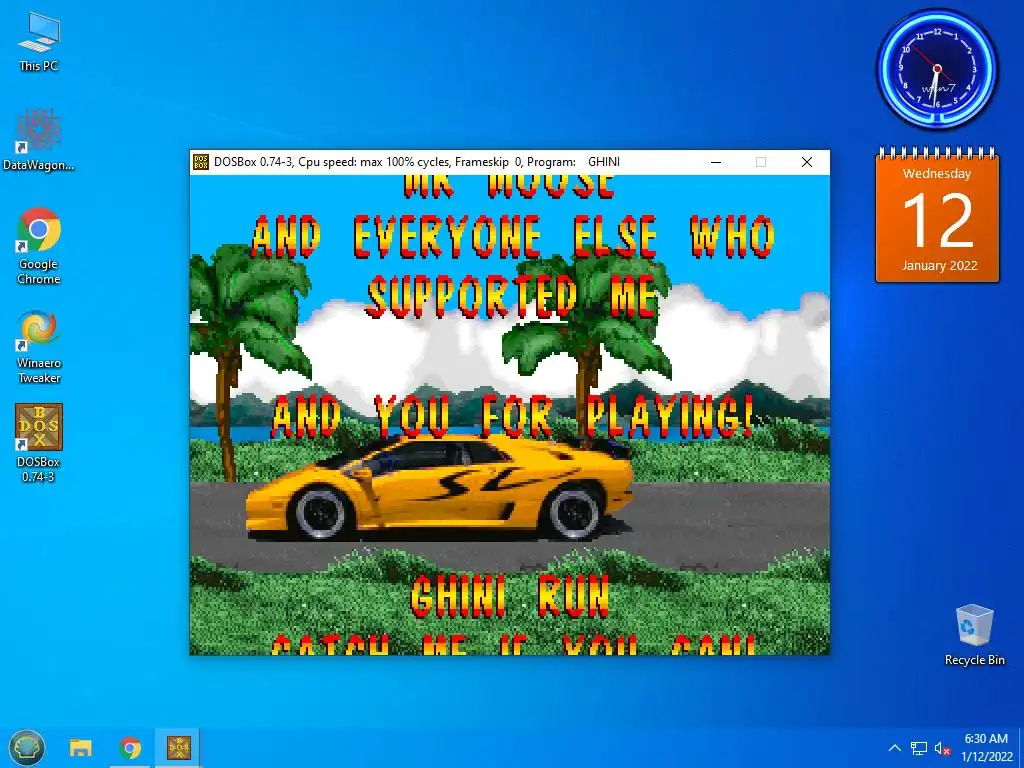Click 'January 2022' on the calendar gadget
This screenshot has width=1024, height=768.
[940, 265]
